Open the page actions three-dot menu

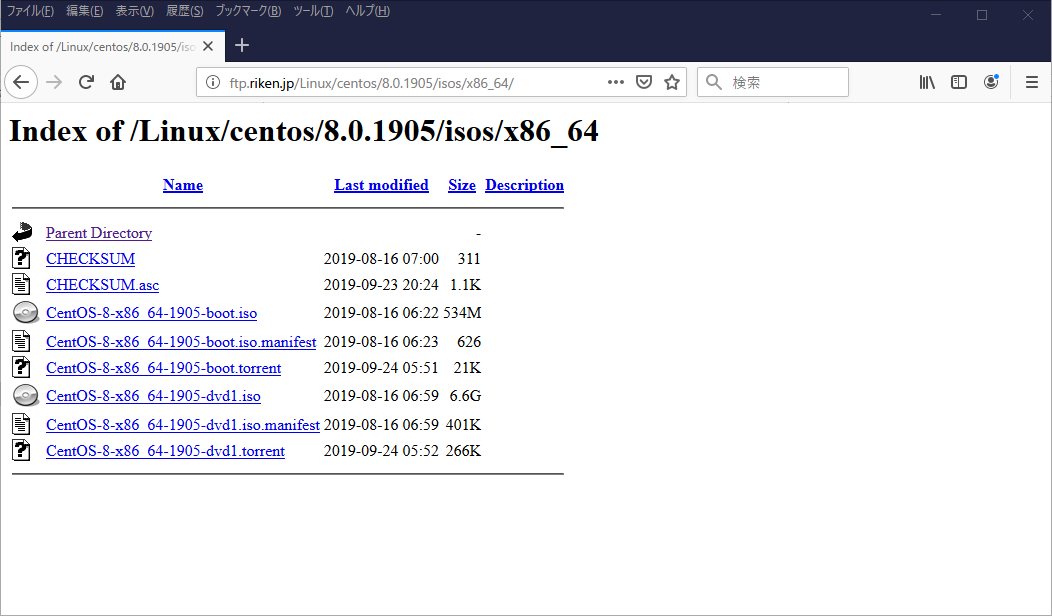click(x=615, y=82)
